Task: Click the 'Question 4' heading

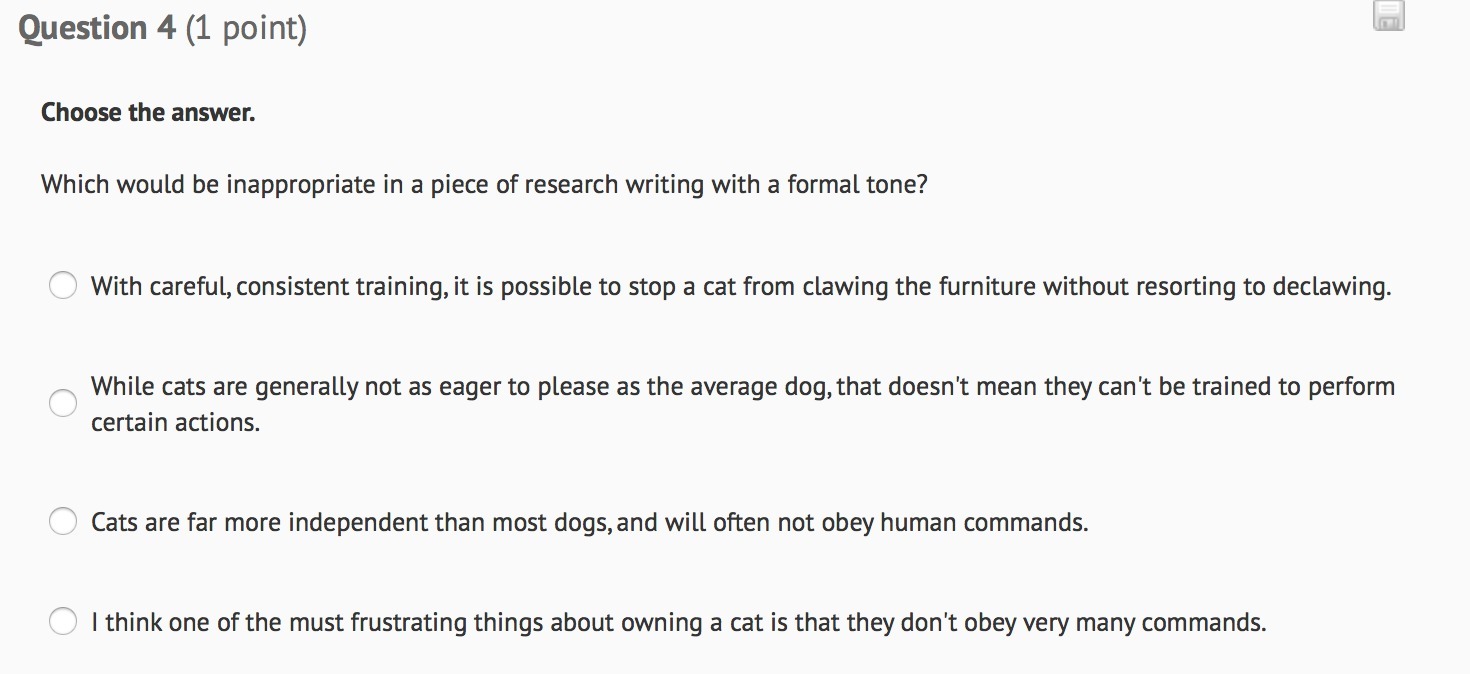Action: pos(97,28)
